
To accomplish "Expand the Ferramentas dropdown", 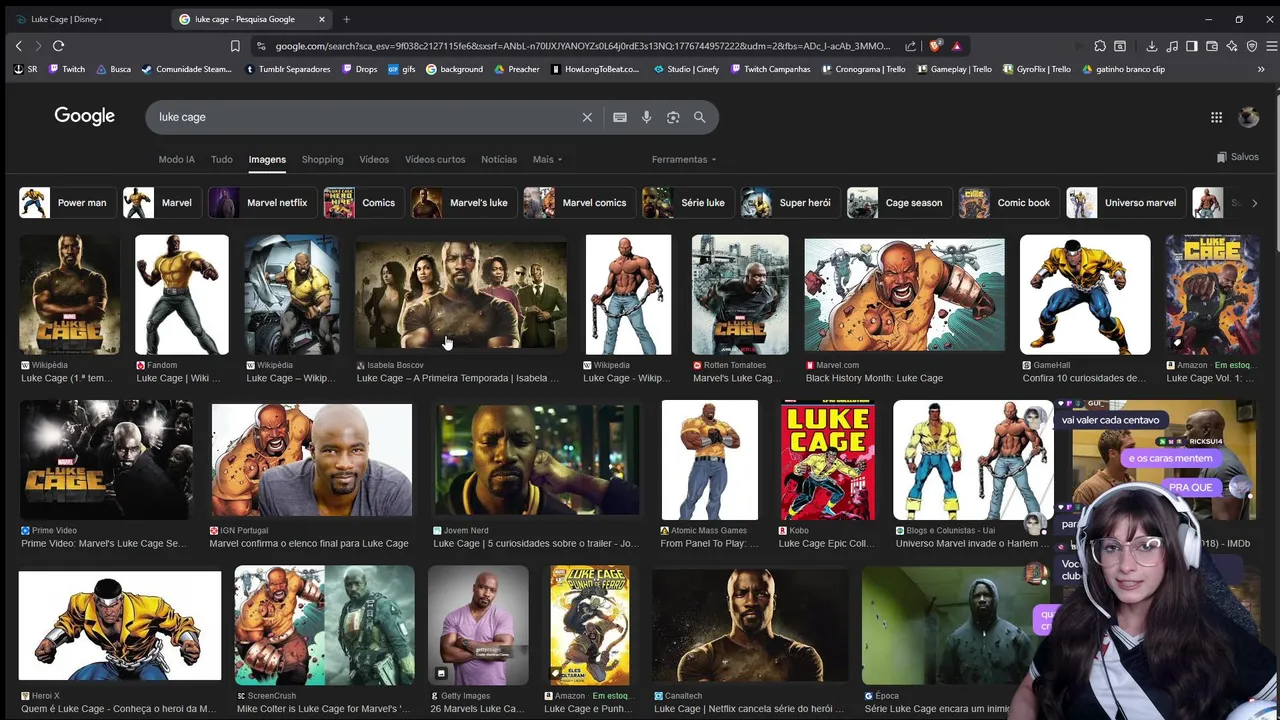I will point(684,159).
